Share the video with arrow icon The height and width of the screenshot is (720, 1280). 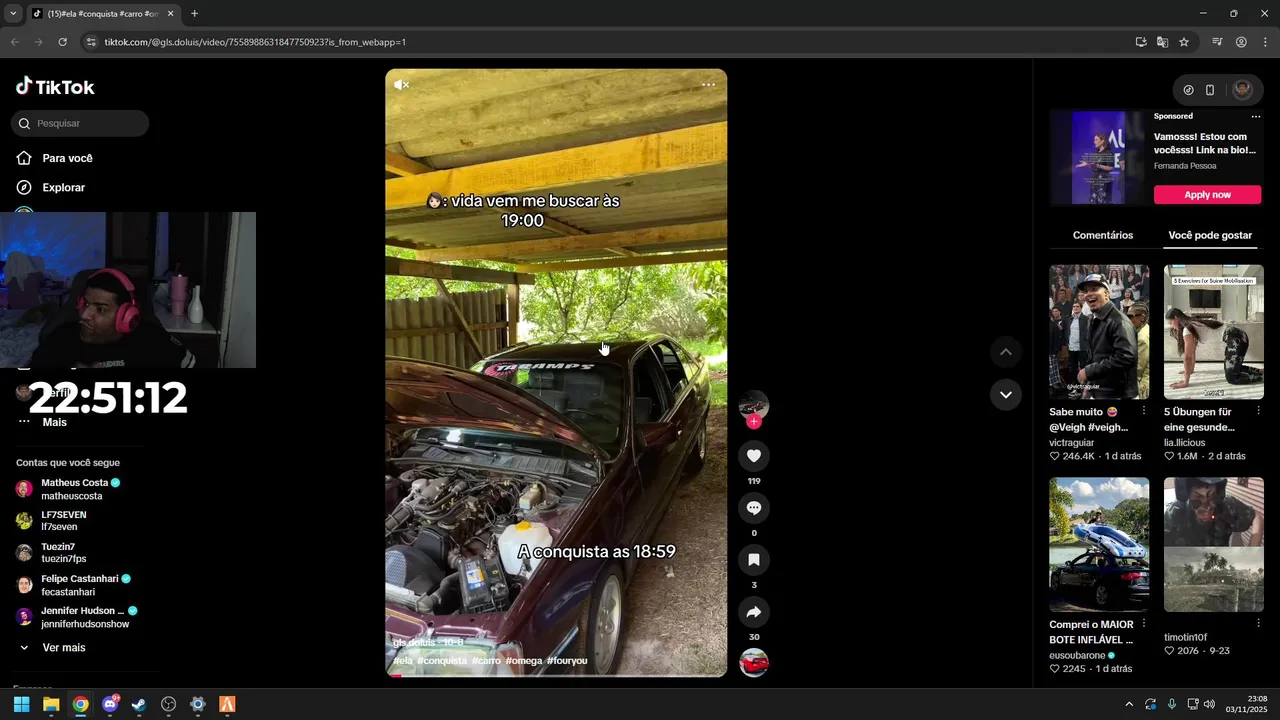pyautogui.click(x=754, y=612)
